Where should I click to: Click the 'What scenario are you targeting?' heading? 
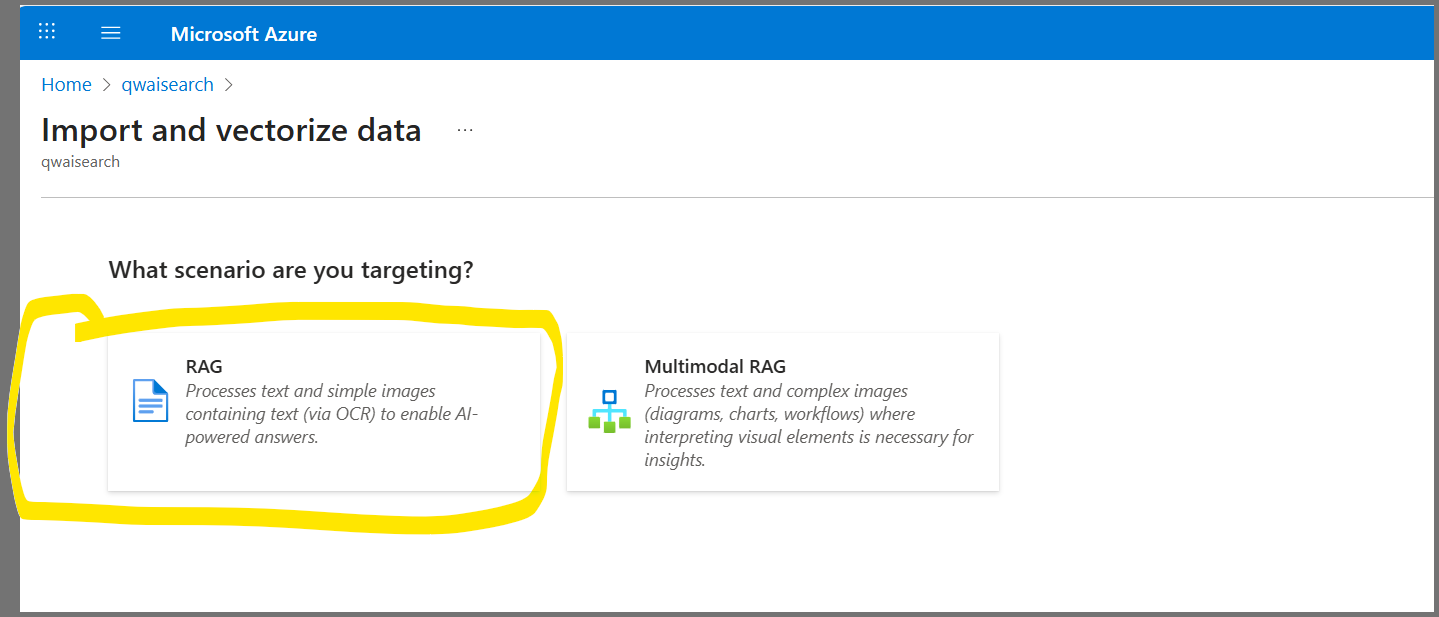pyautogui.click(x=290, y=270)
